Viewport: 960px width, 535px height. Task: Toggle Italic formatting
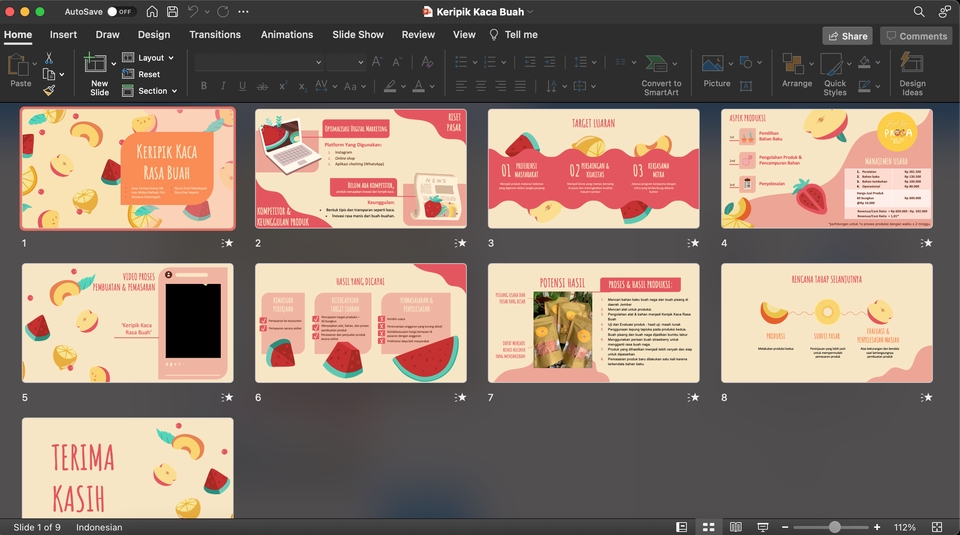point(223,86)
